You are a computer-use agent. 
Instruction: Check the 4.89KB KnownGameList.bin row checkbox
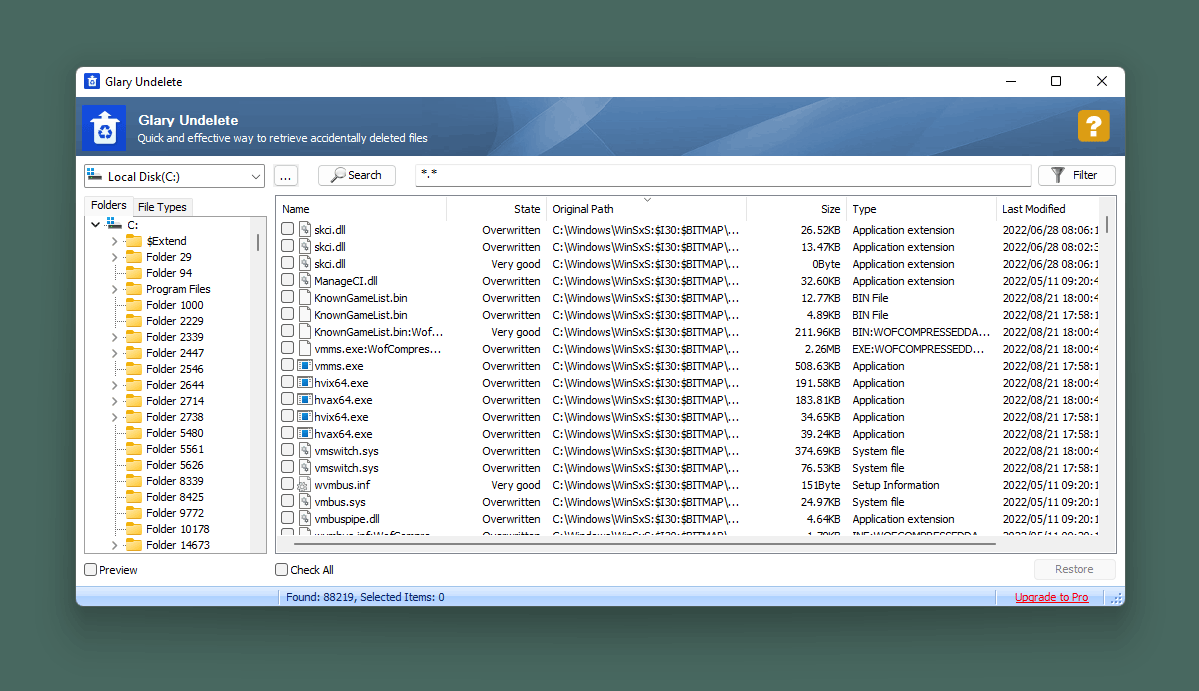(x=288, y=314)
